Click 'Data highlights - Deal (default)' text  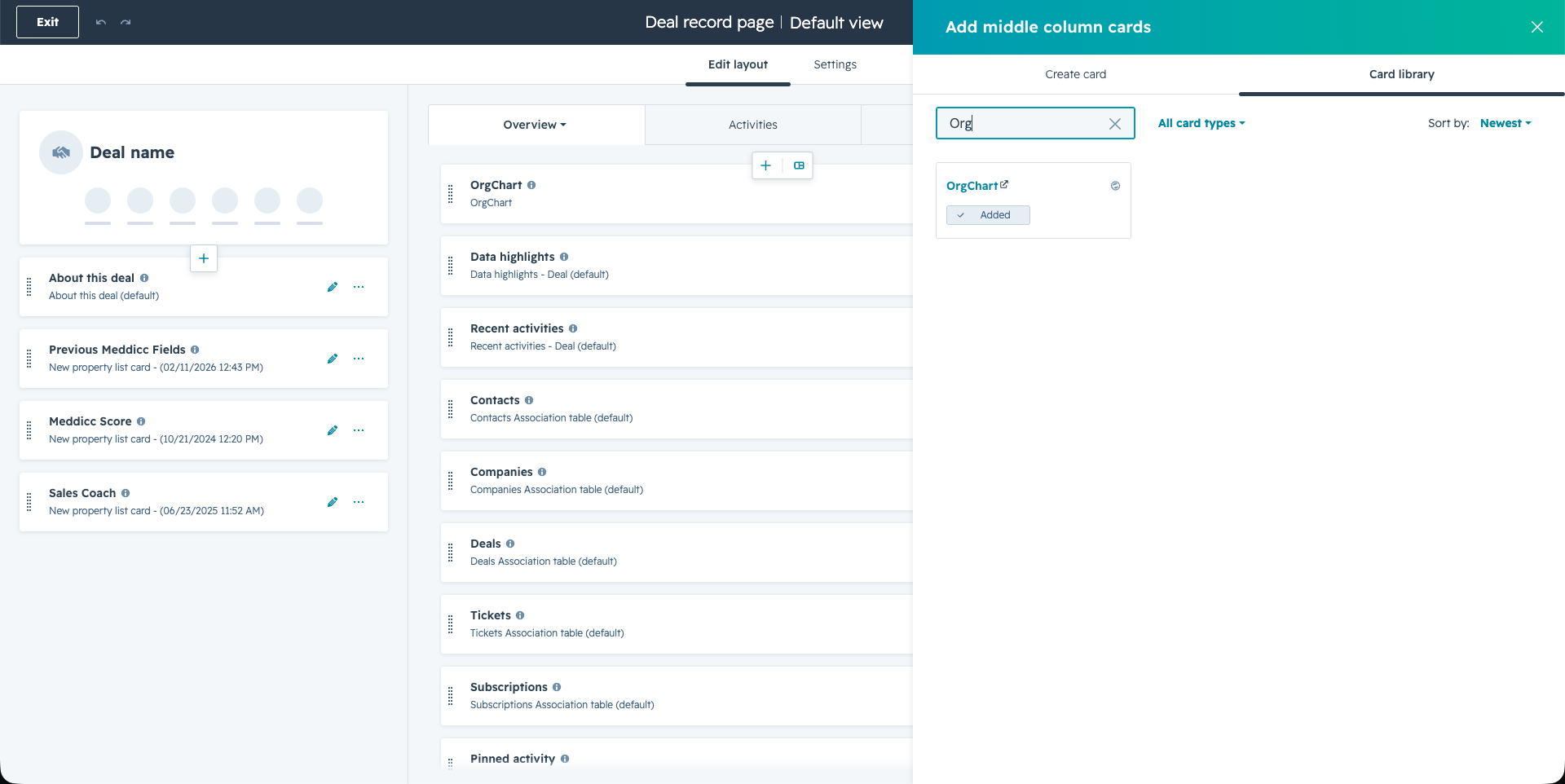pyautogui.click(x=540, y=275)
